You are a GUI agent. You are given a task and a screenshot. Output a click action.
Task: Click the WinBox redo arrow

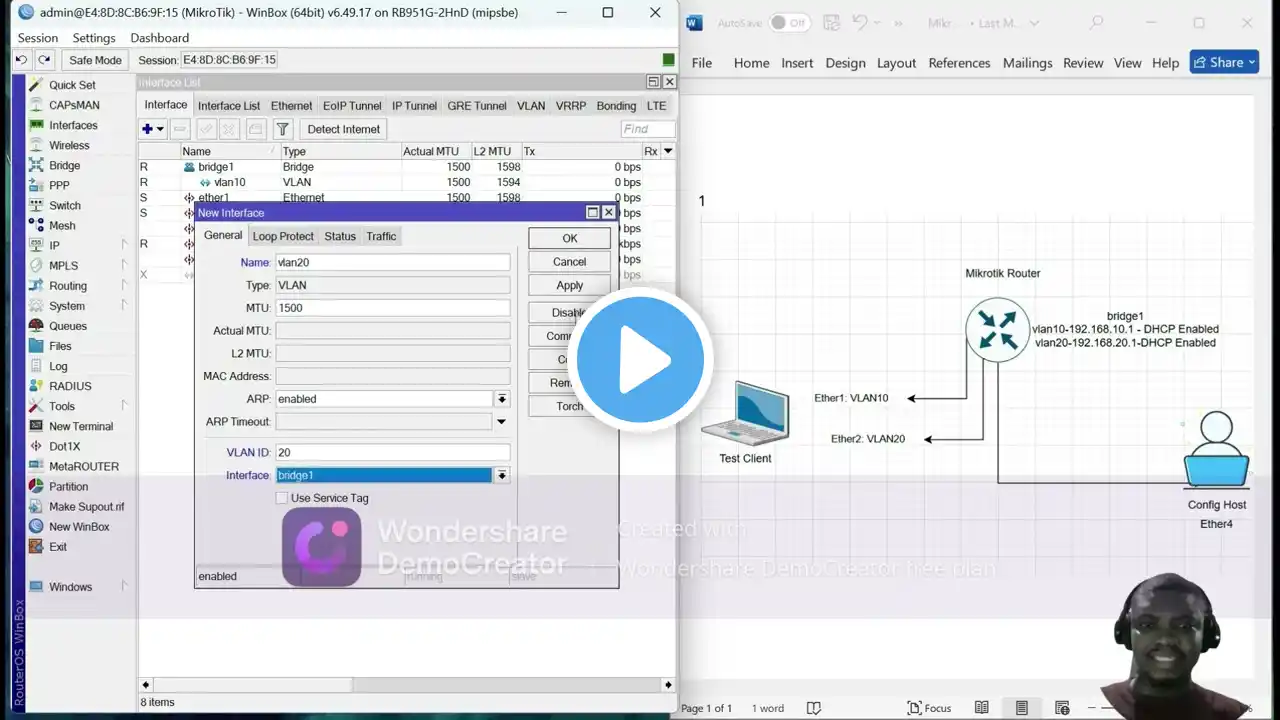(46, 60)
